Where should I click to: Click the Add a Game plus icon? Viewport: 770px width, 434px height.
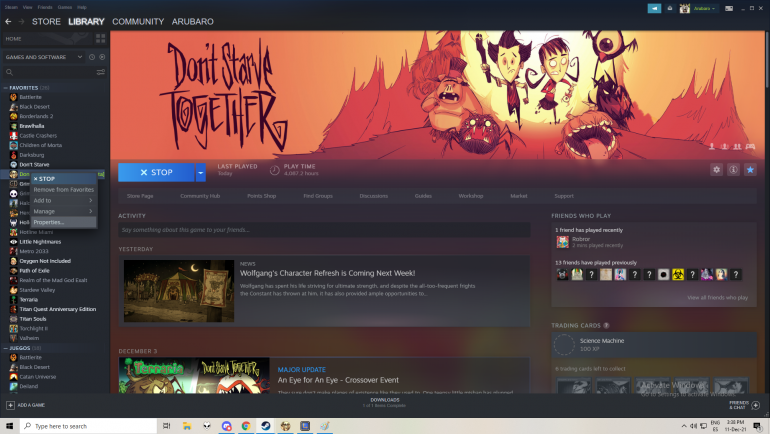10,405
